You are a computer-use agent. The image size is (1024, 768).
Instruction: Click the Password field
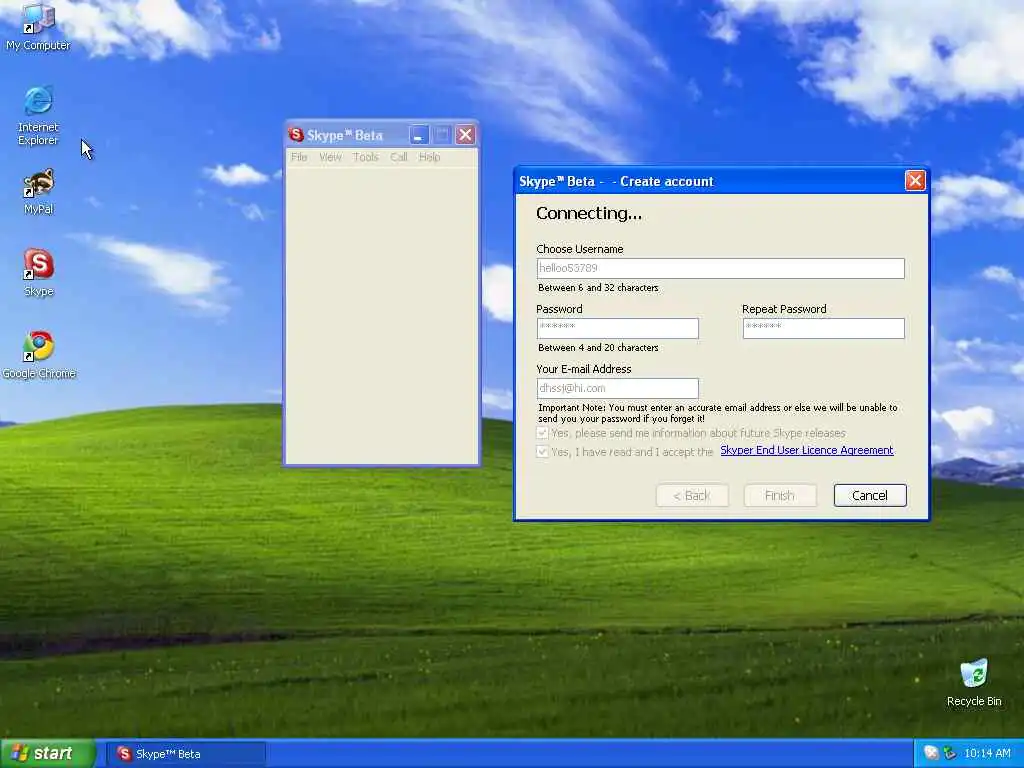click(617, 328)
